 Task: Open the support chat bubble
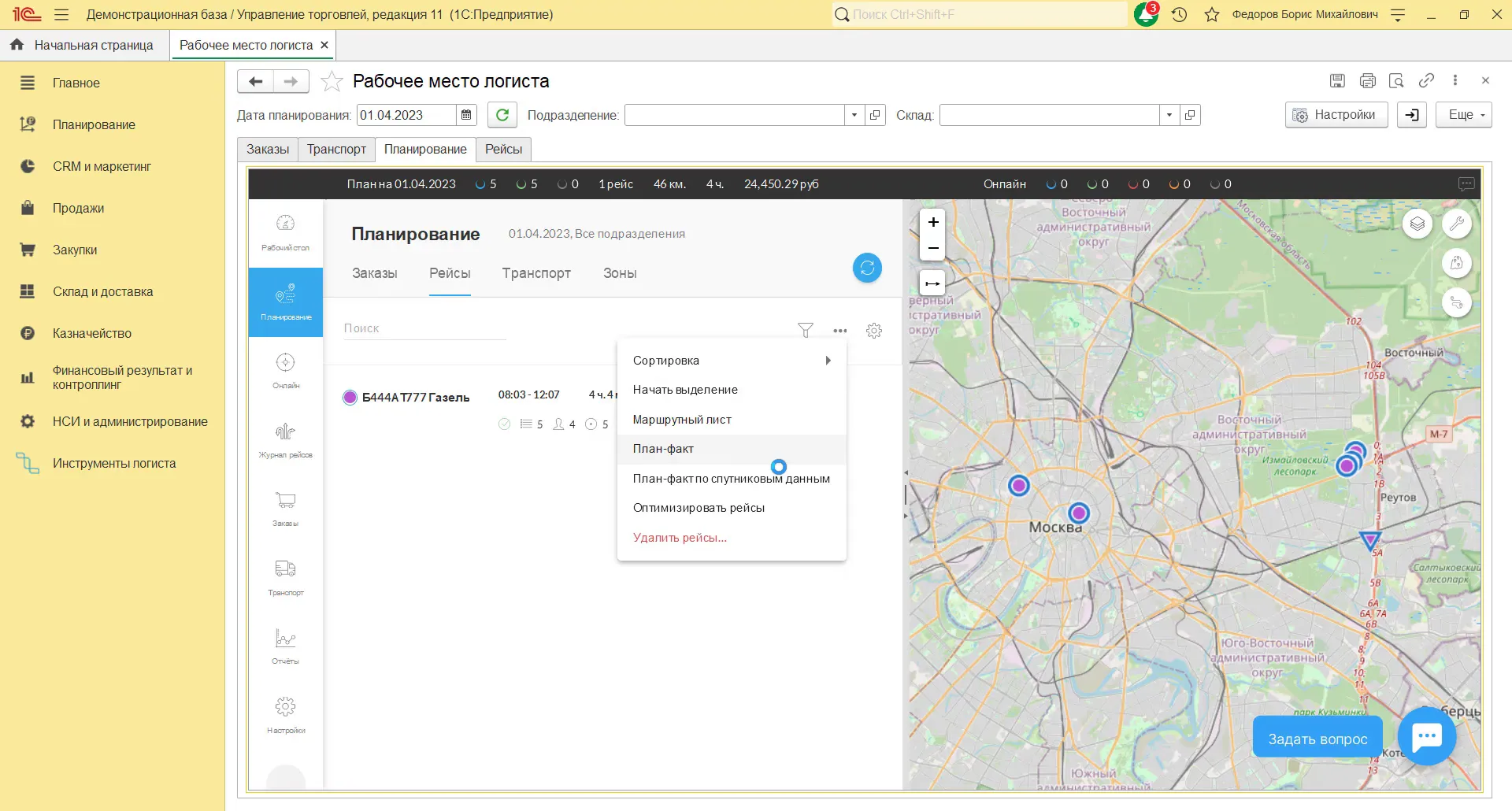pos(1427,737)
